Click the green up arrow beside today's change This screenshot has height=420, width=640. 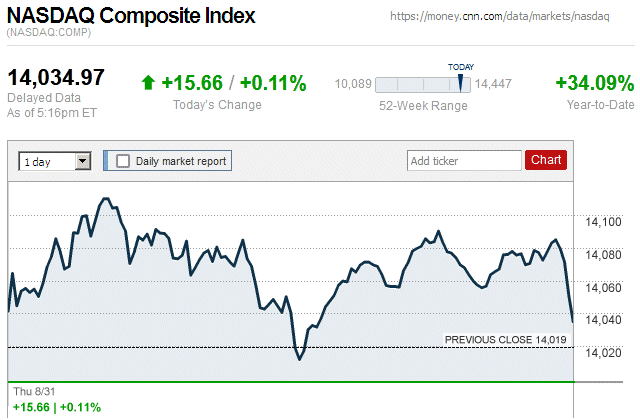pyautogui.click(x=148, y=83)
